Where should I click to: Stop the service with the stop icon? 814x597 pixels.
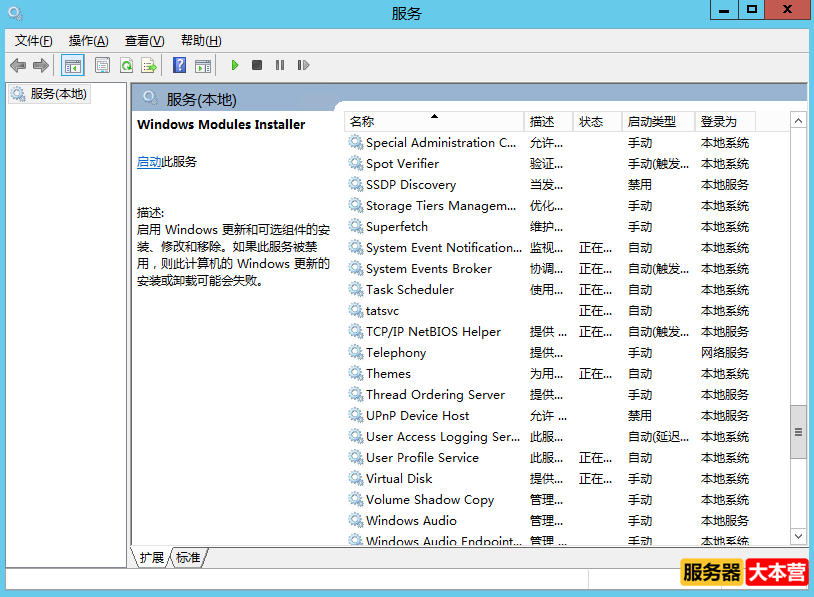click(x=257, y=65)
